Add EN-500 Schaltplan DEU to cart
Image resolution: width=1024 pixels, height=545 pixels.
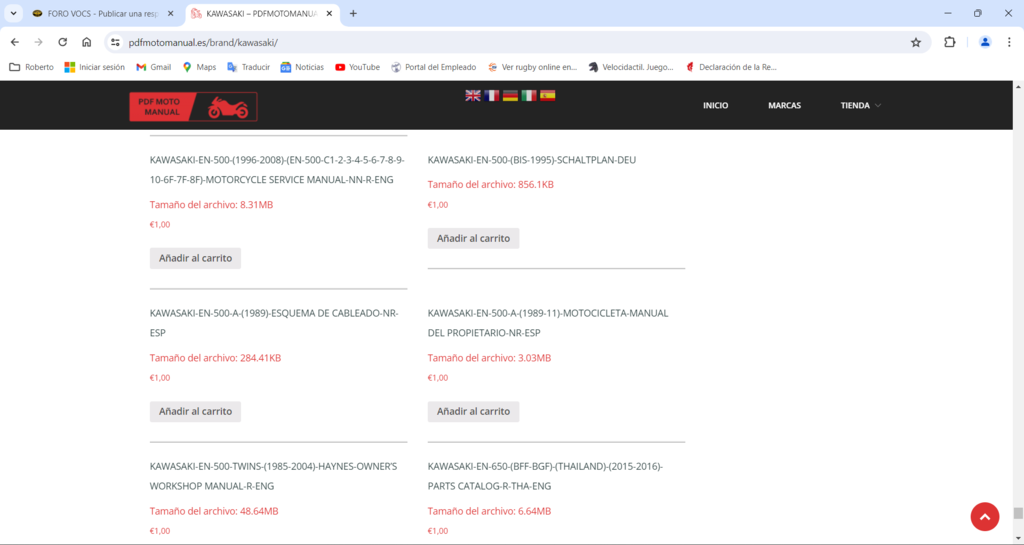click(473, 238)
